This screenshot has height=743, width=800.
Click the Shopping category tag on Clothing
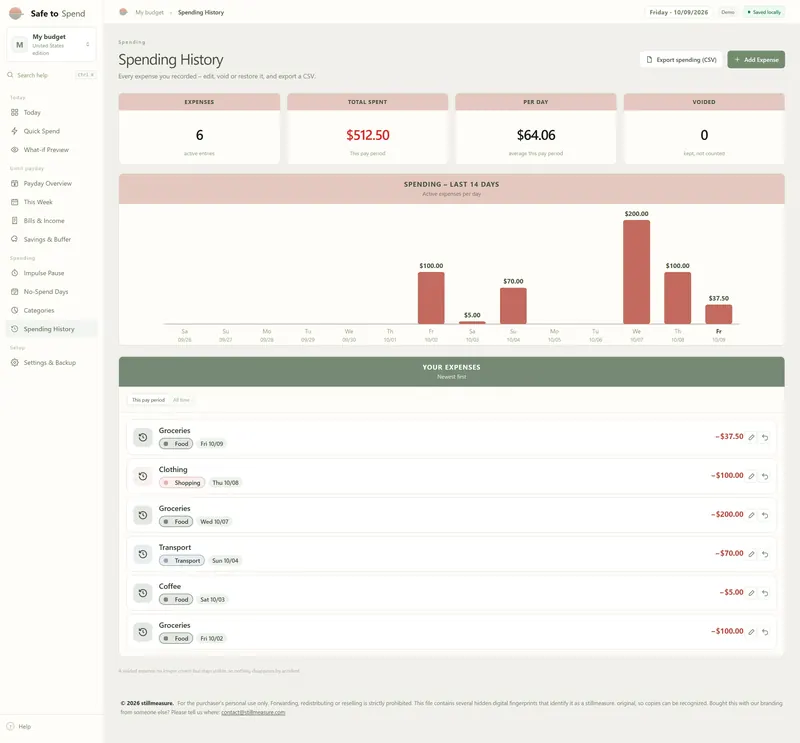tap(182, 483)
